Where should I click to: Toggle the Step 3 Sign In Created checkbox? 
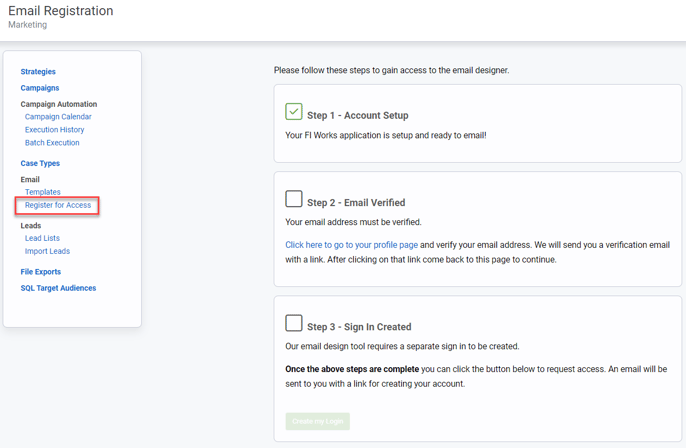[294, 323]
